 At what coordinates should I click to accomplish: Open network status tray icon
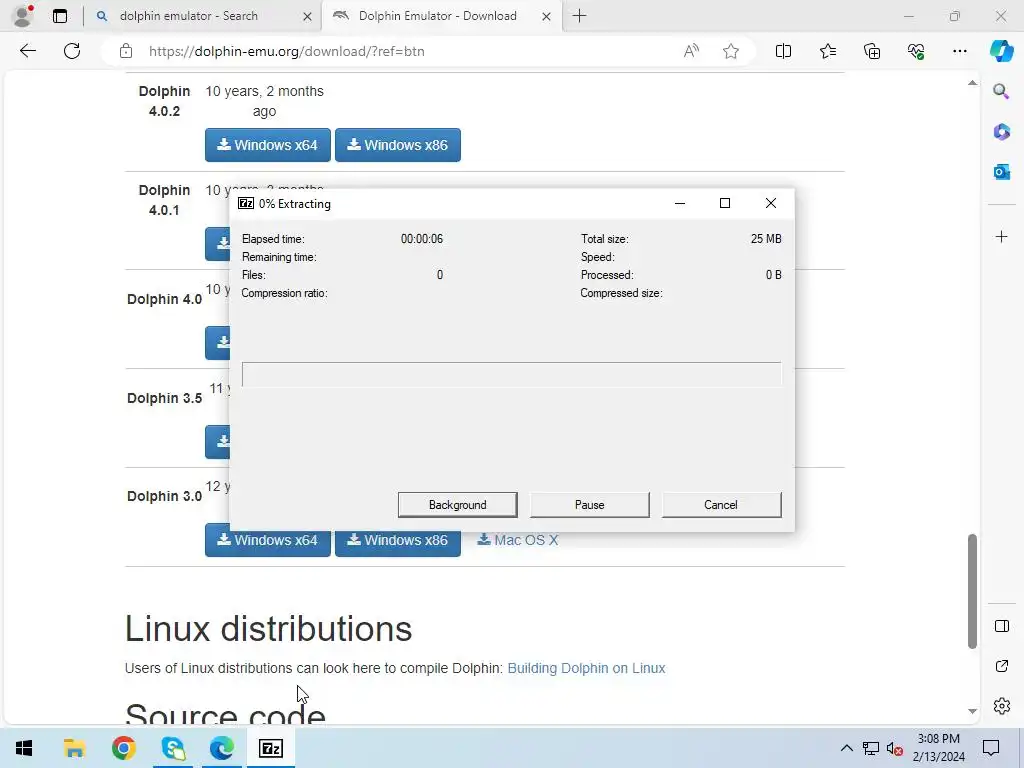click(x=871, y=748)
